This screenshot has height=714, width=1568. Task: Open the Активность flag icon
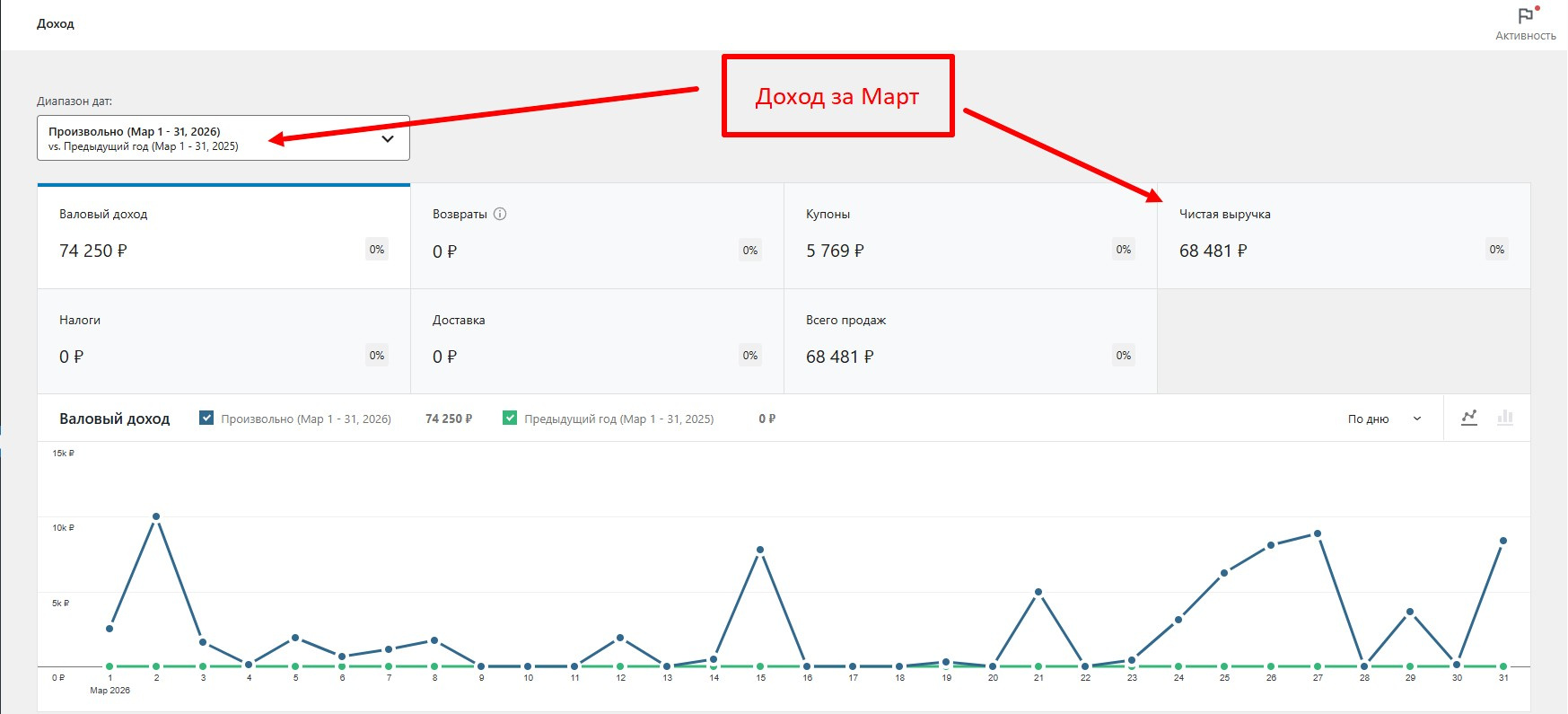1525,16
